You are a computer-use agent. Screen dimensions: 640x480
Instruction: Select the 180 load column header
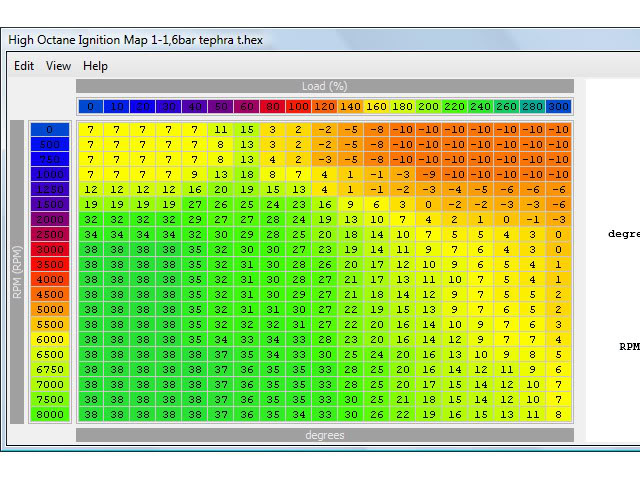pos(403,107)
